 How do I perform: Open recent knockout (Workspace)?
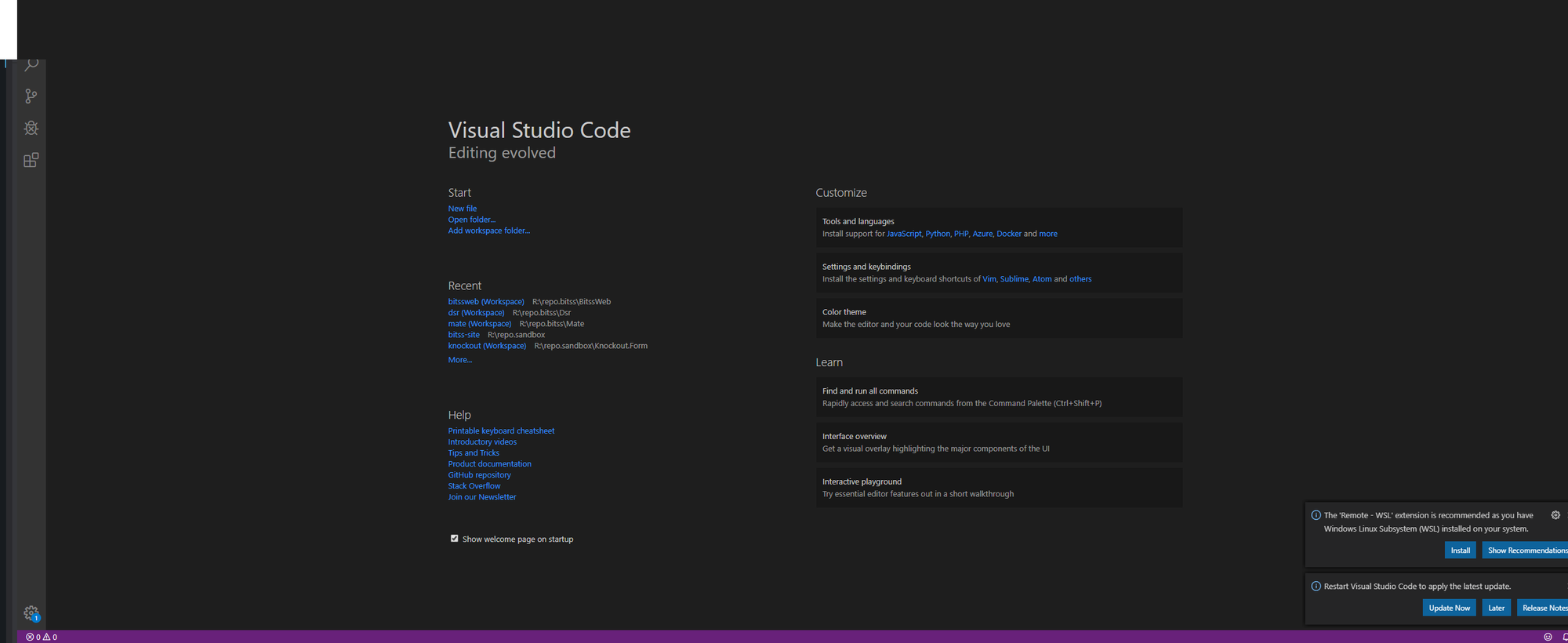pos(488,345)
